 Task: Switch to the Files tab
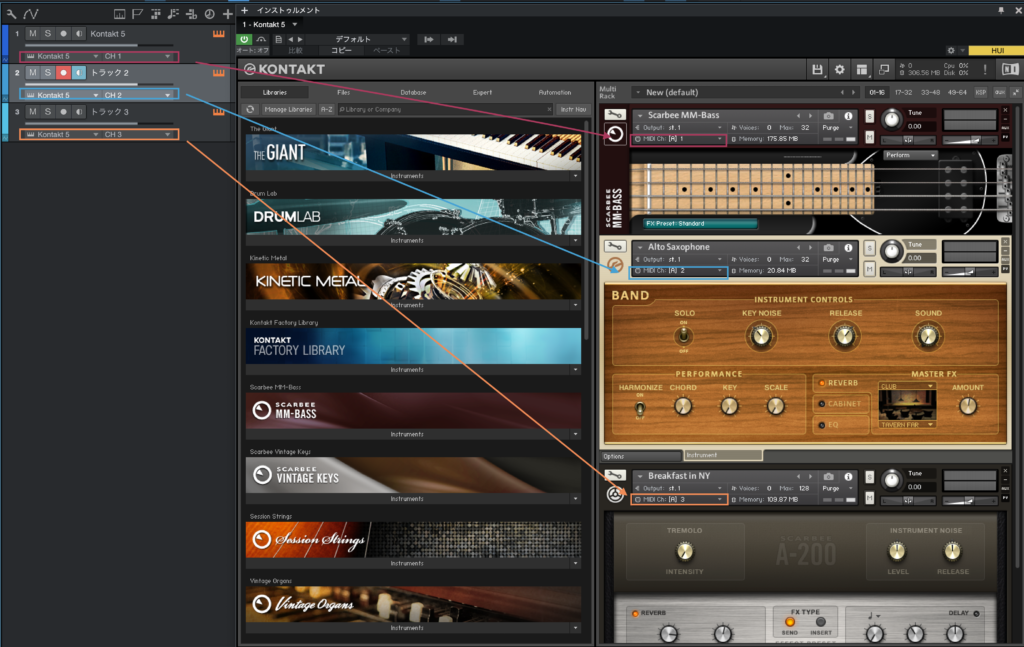[343, 92]
